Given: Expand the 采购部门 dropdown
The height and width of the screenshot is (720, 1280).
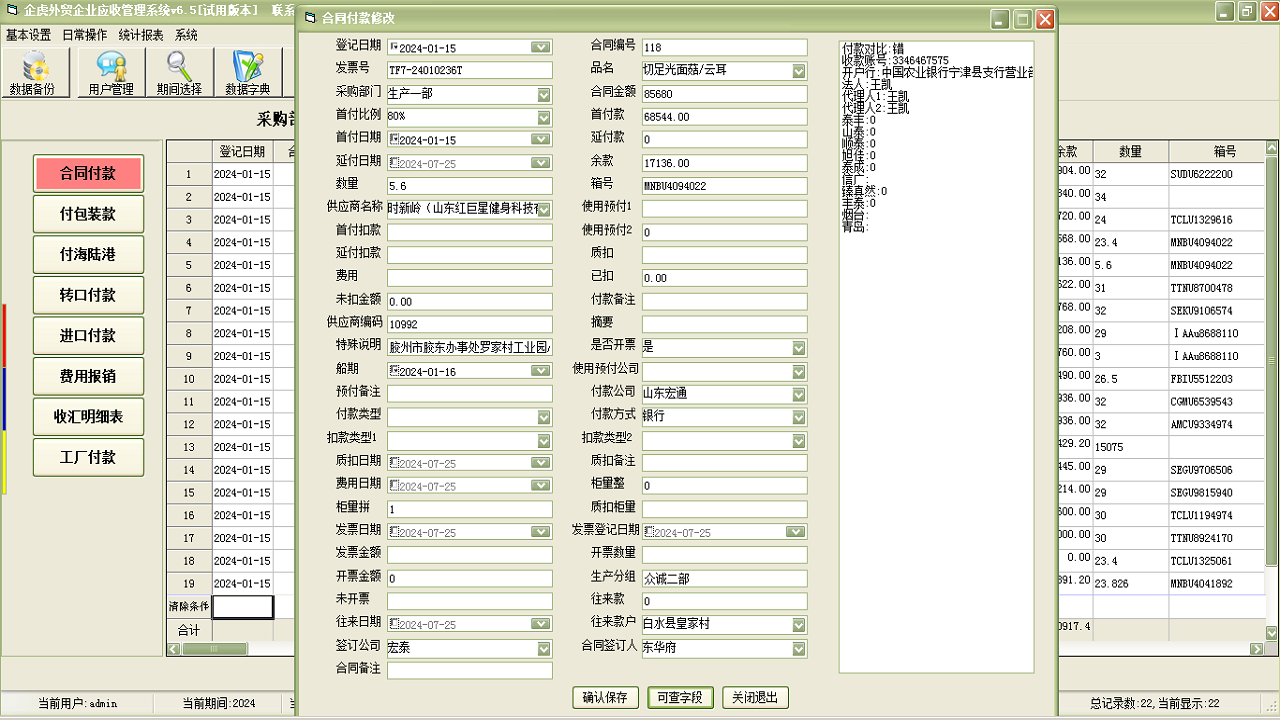Looking at the screenshot, I should pyautogui.click(x=544, y=94).
